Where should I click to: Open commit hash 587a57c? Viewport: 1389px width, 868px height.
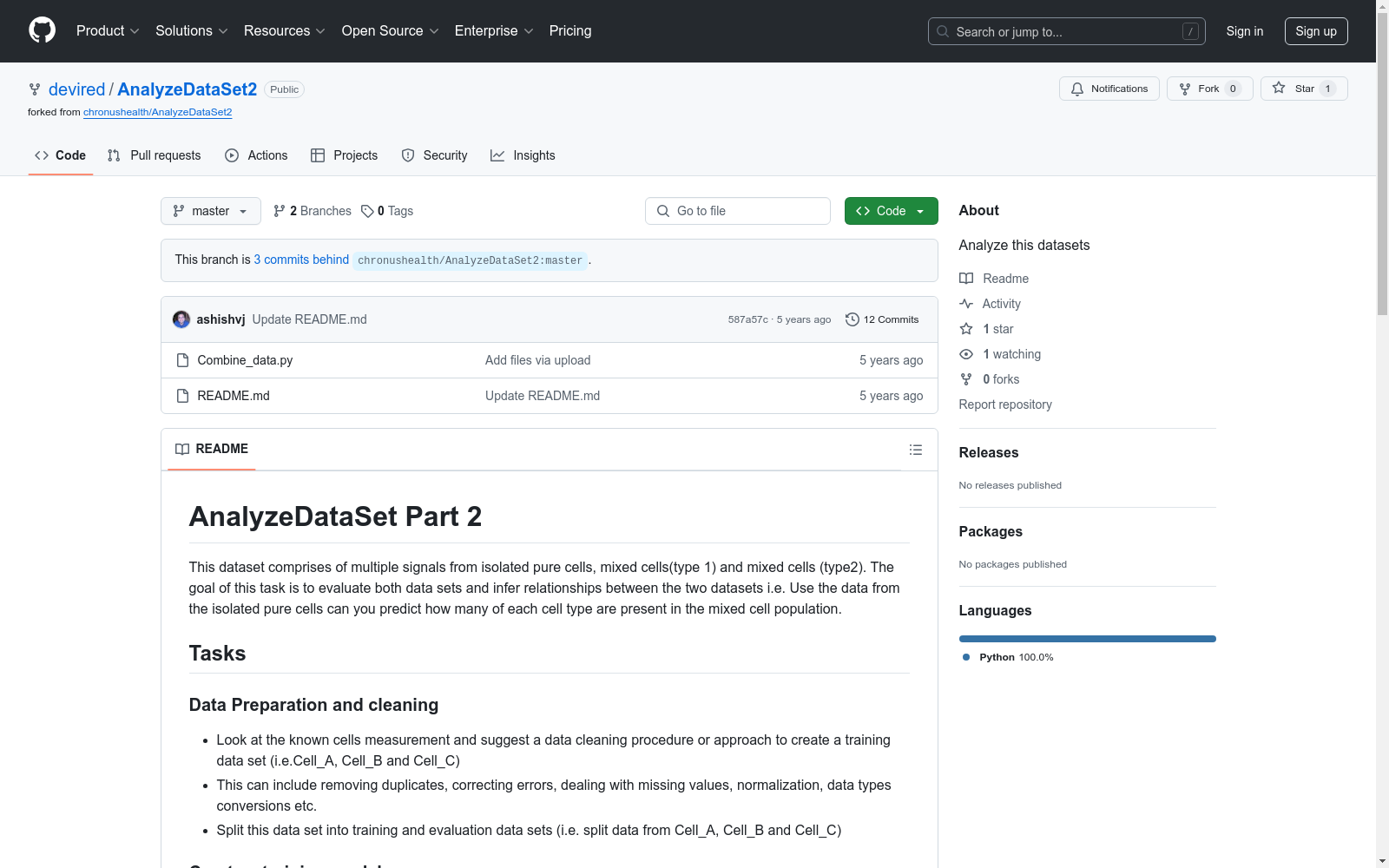click(x=747, y=319)
